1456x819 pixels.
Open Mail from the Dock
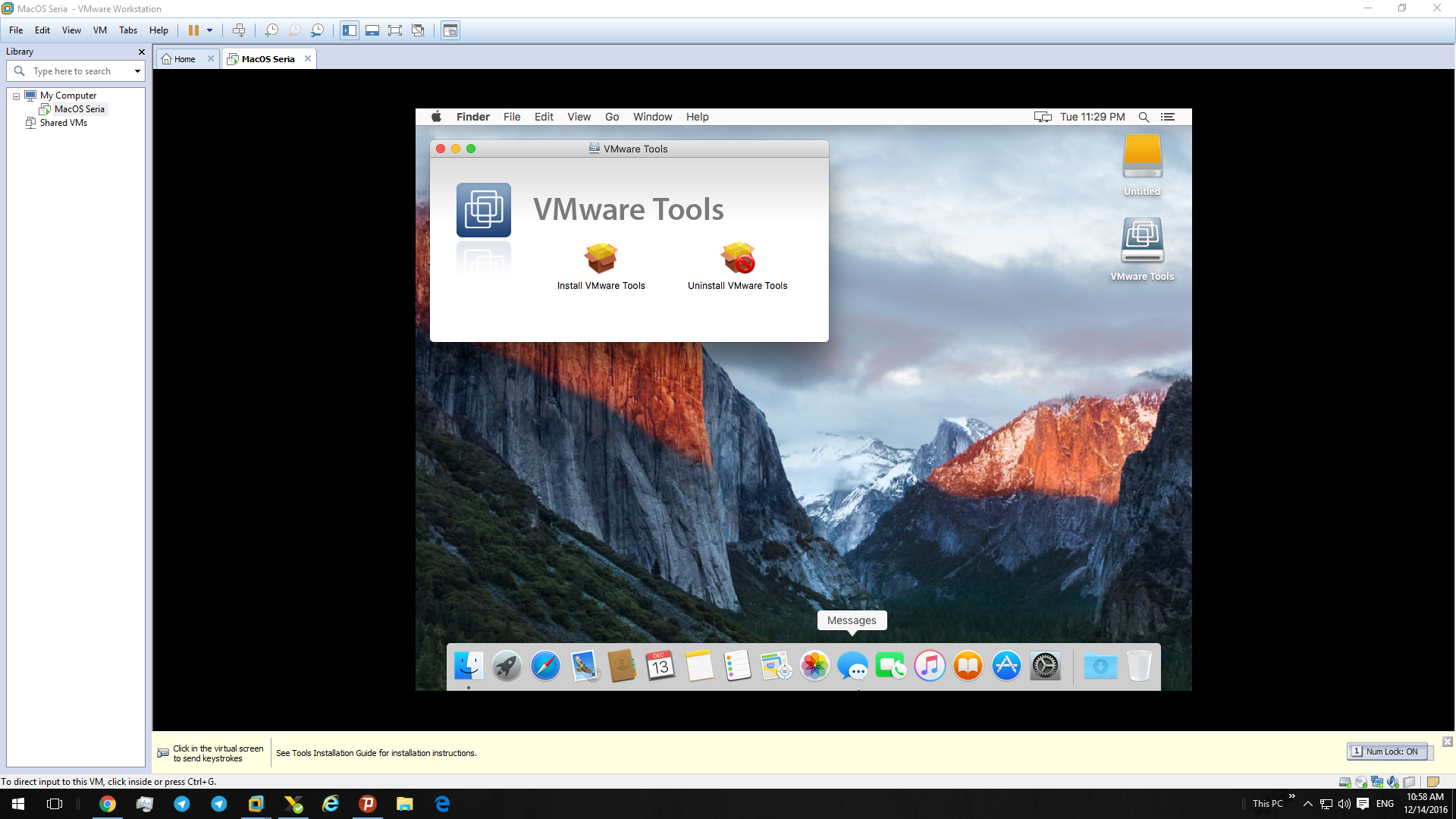[584, 666]
